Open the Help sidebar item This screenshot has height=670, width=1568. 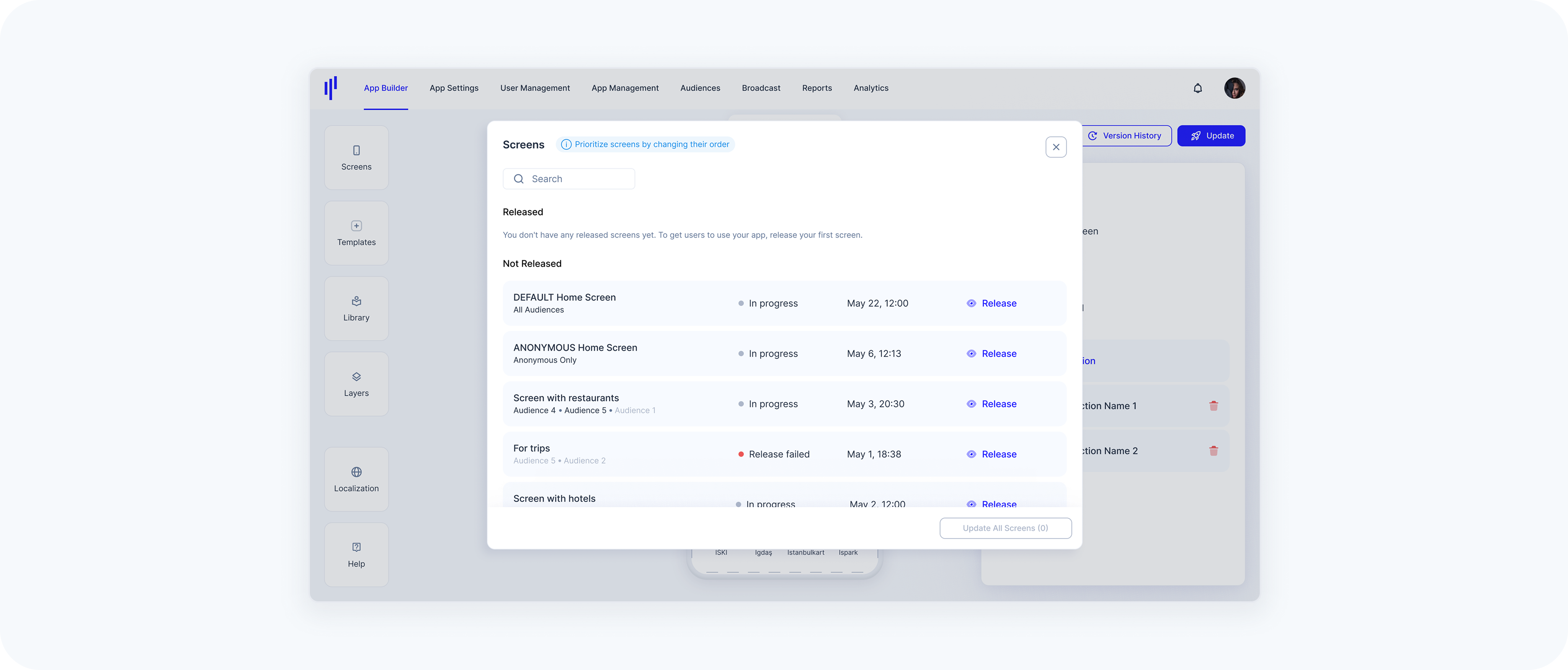tap(356, 554)
